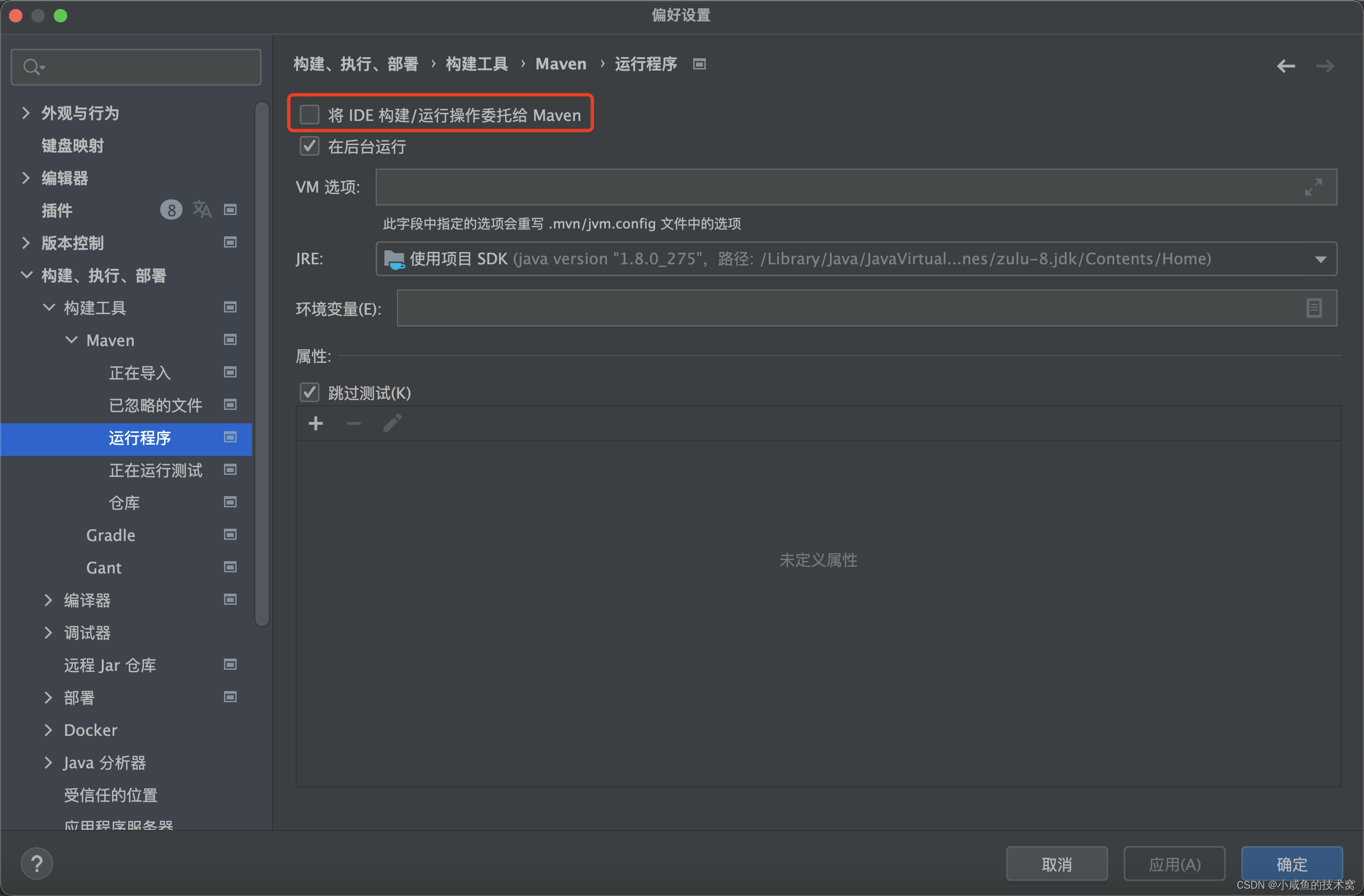1364x896 pixels.
Task: Open help with the question mark button
Action: pyautogui.click(x=38, y=864)
